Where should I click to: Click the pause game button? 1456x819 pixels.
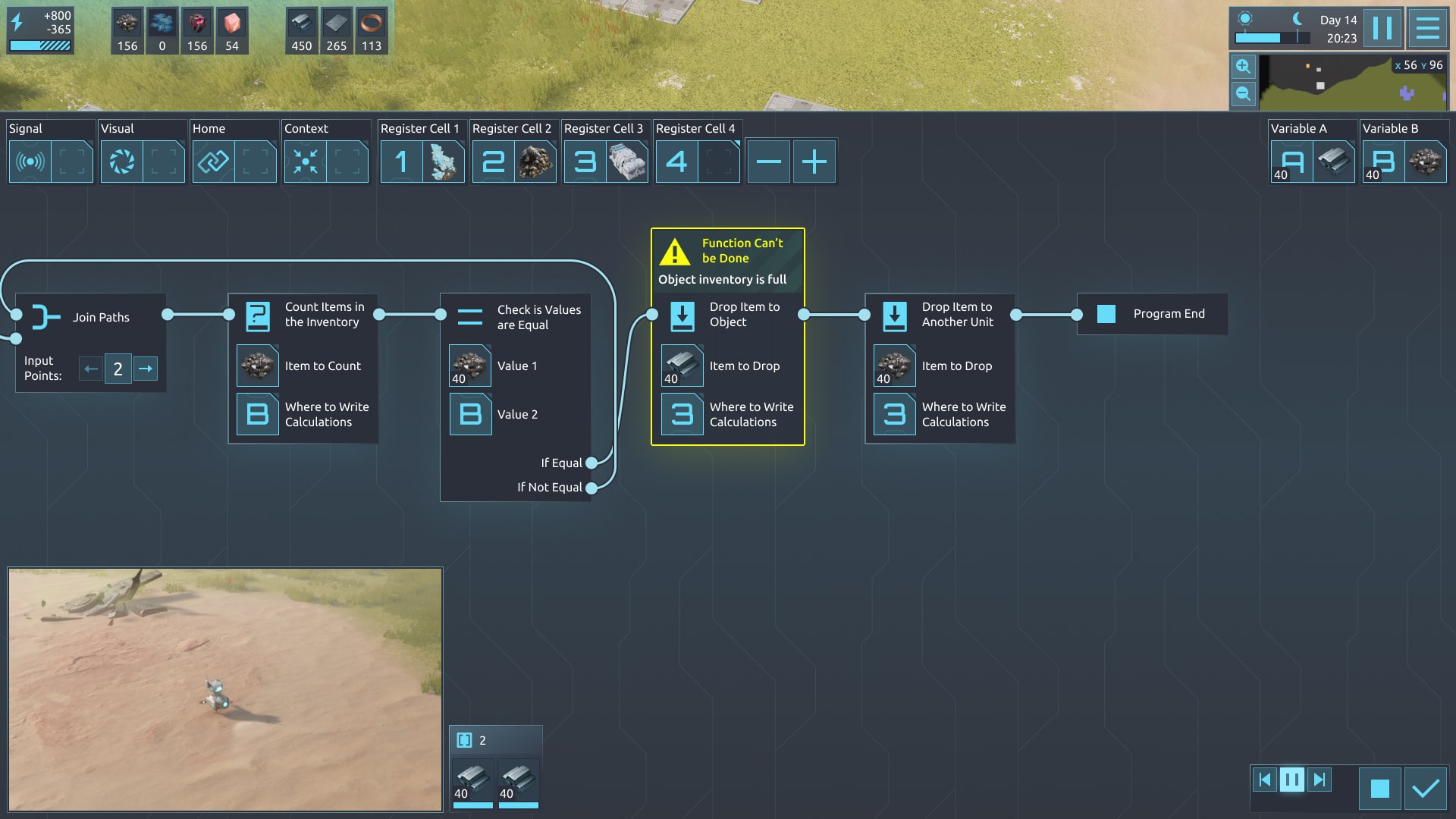1382,29
